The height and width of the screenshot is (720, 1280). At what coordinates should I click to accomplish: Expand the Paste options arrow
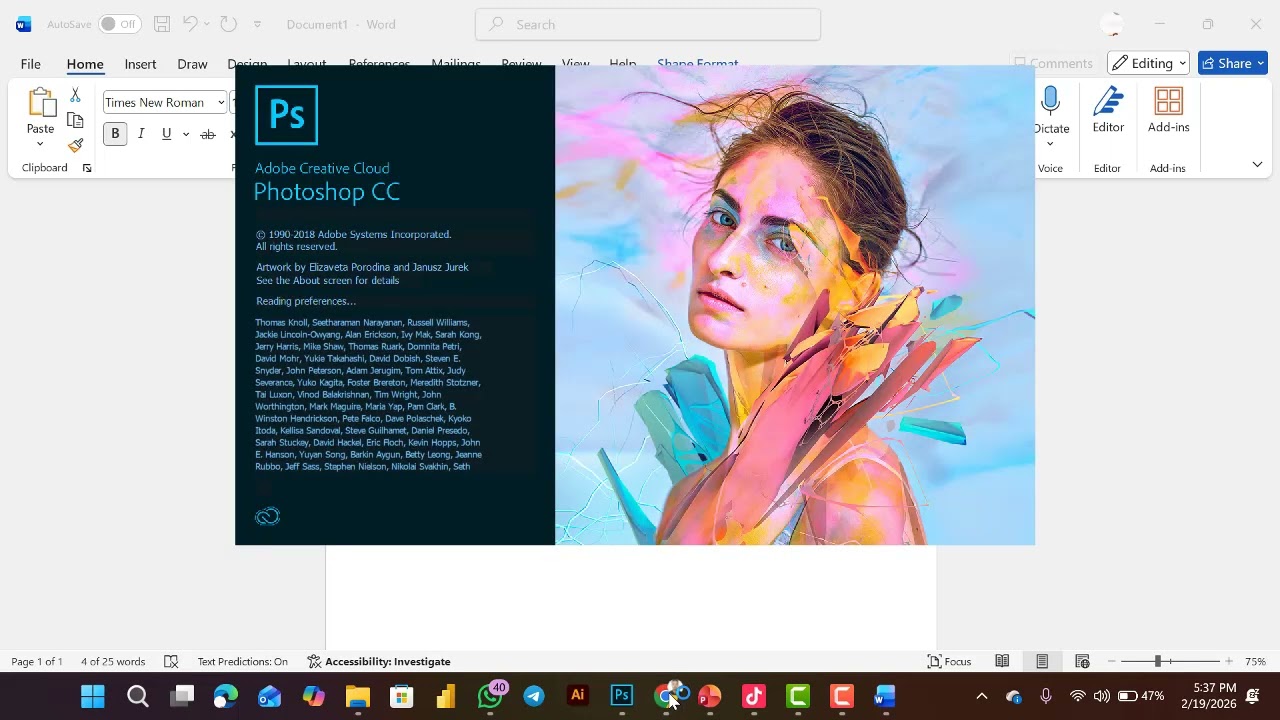(x=40, y=144)
